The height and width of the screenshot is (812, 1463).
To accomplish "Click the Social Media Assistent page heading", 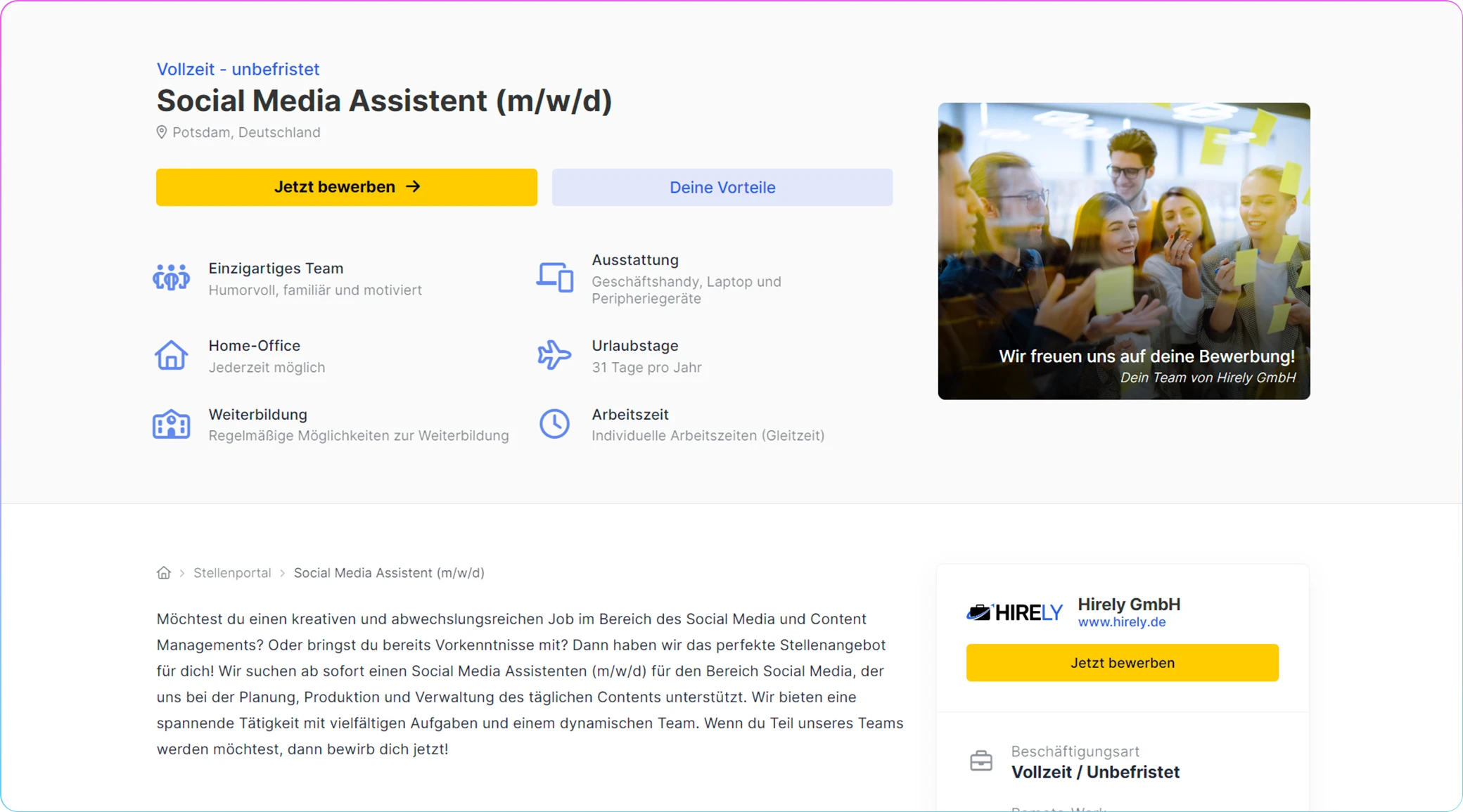I will pos(384,101).
